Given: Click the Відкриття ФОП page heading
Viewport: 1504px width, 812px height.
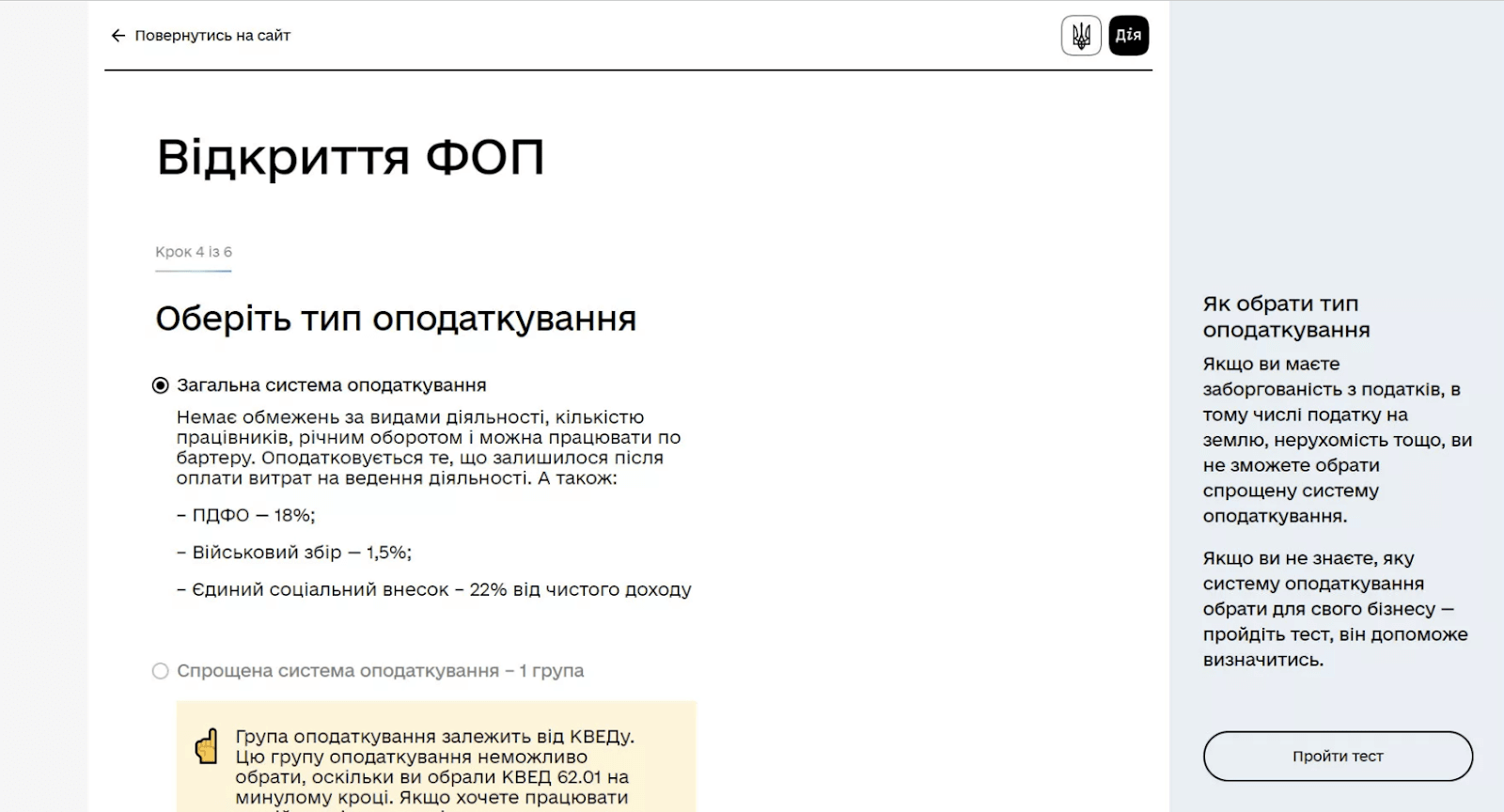Looking at the screenshot, I should click(350, 157).
